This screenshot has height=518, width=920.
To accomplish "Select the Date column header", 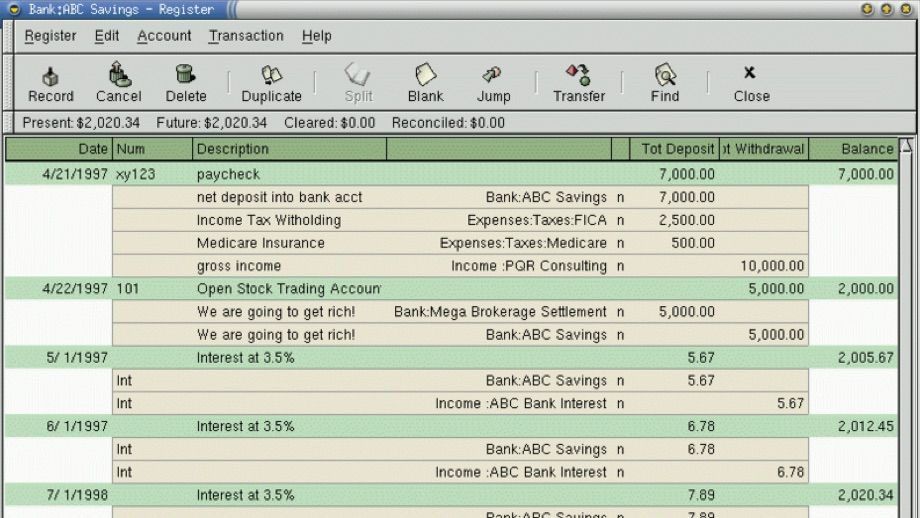I will (x=59, y=149).
